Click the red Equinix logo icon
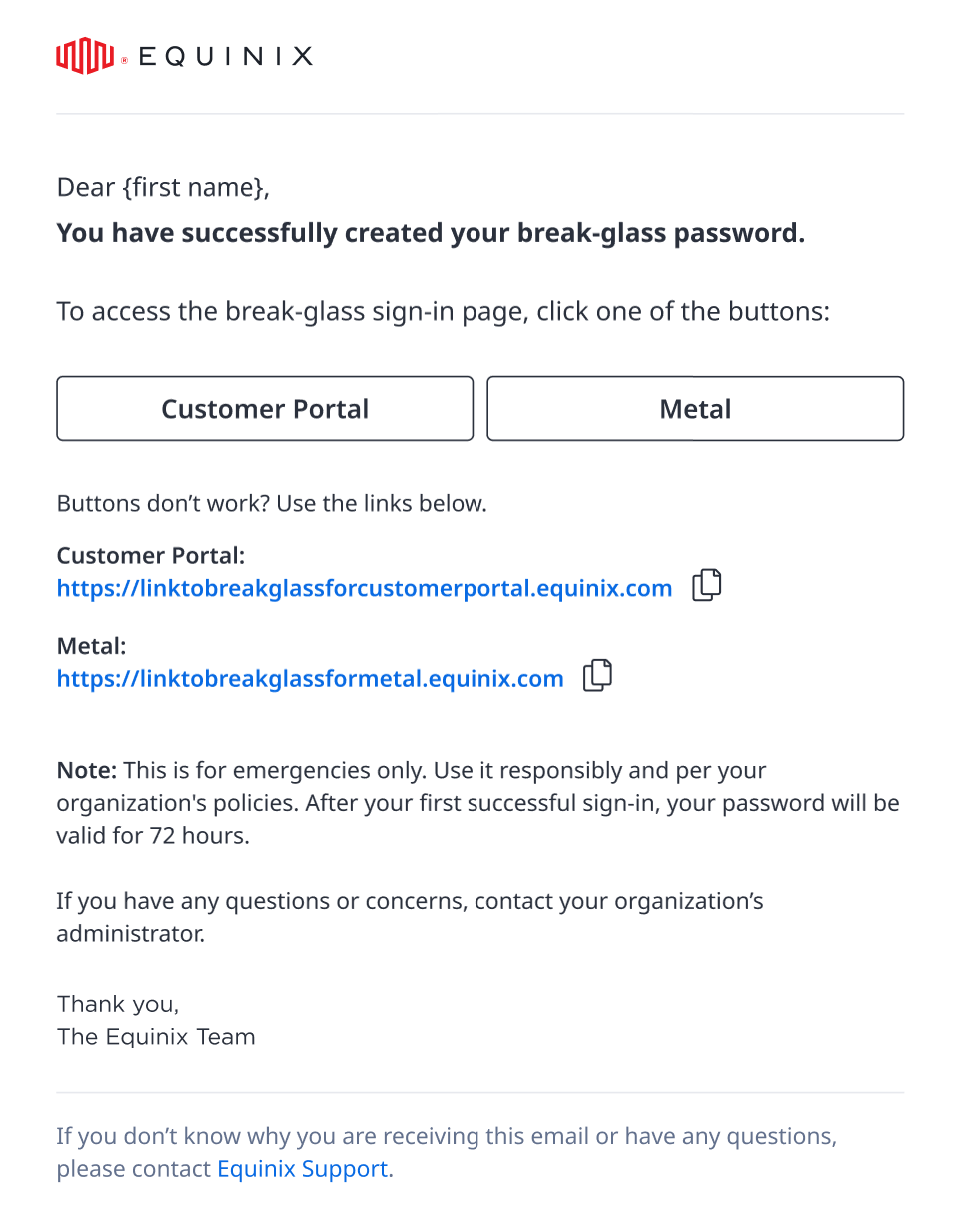This screenshot has height=1220, width=955. pos(85,55)
